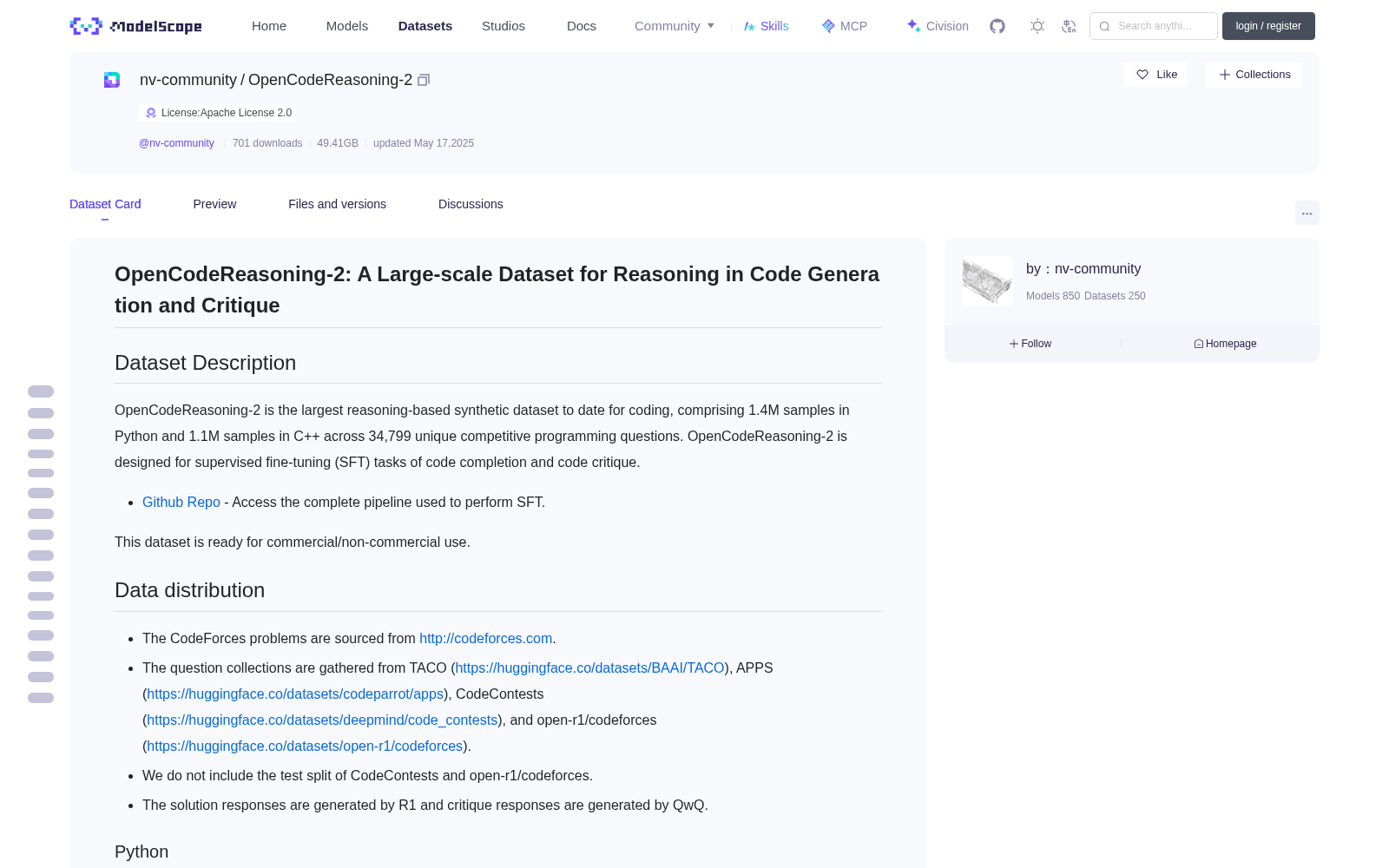
Task: Open the GitHub icon in the header
Action: (997, 26)
